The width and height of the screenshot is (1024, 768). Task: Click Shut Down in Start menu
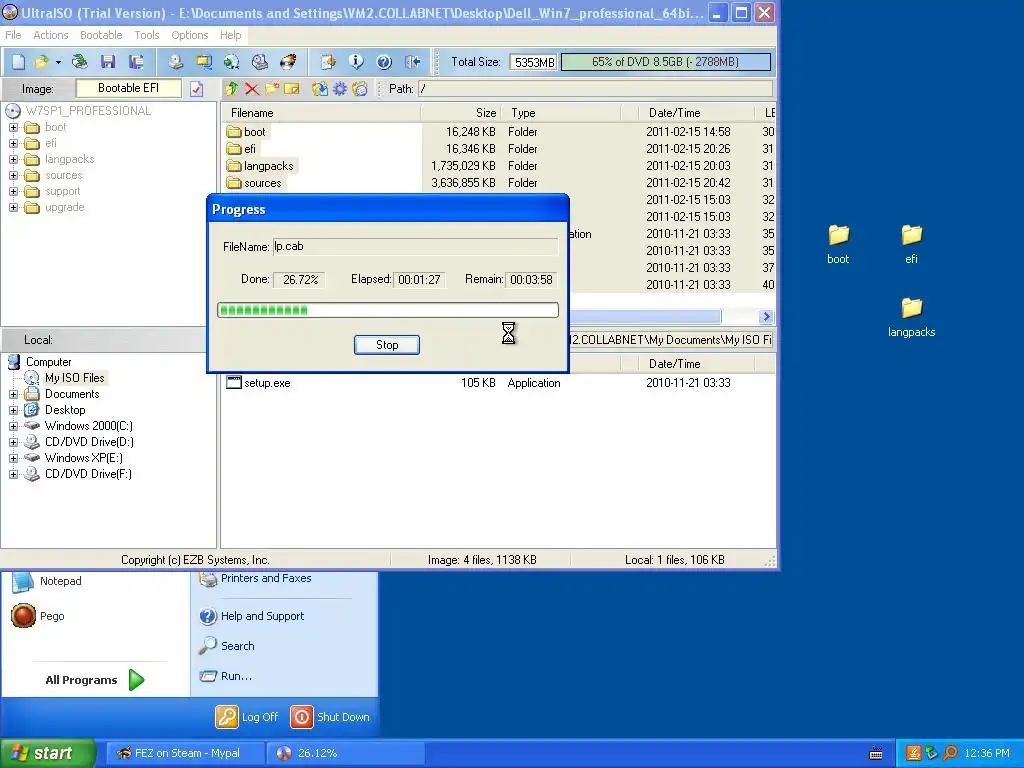tap(330, 717)
